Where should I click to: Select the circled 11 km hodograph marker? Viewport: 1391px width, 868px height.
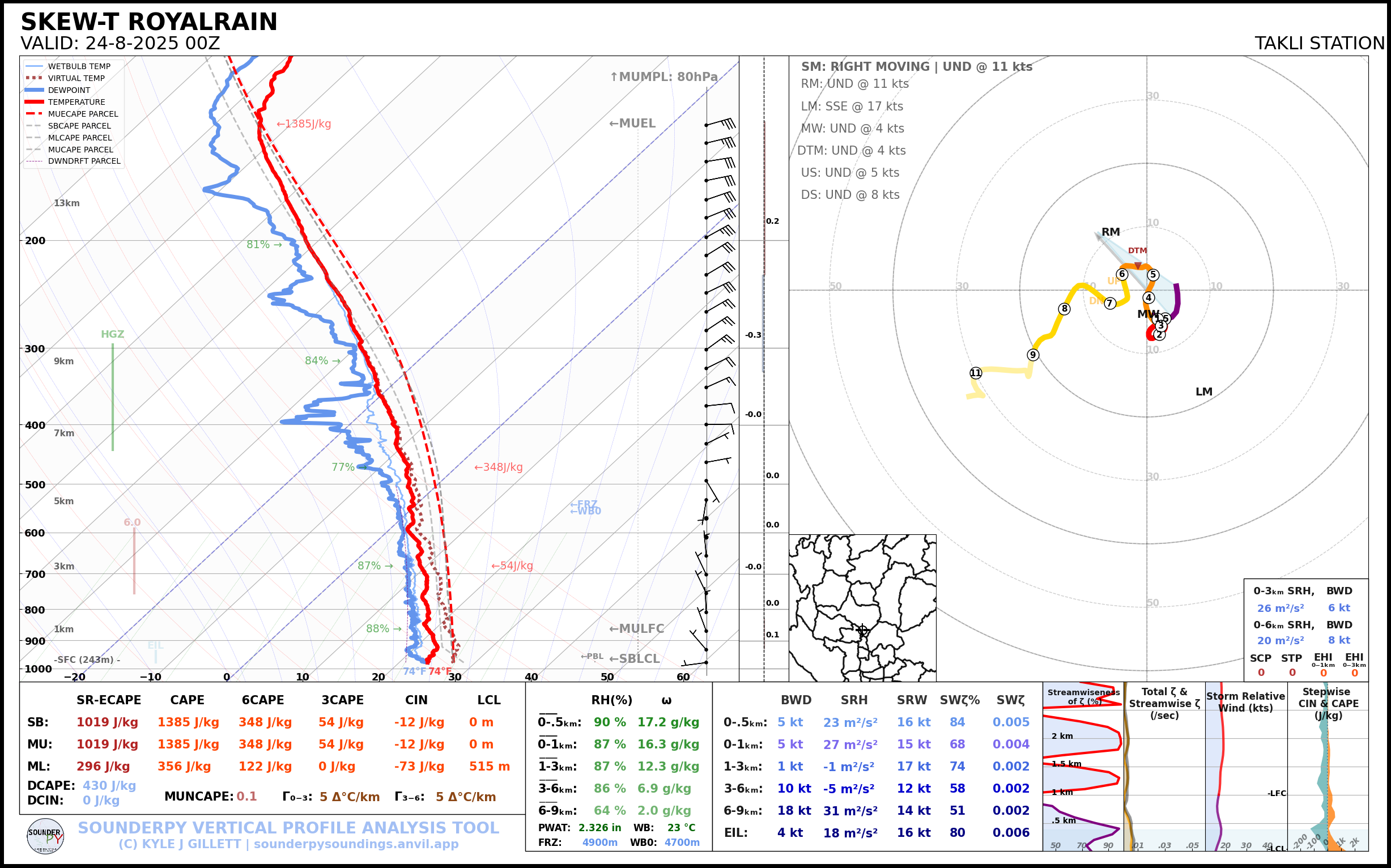click(x=975, y=373)
